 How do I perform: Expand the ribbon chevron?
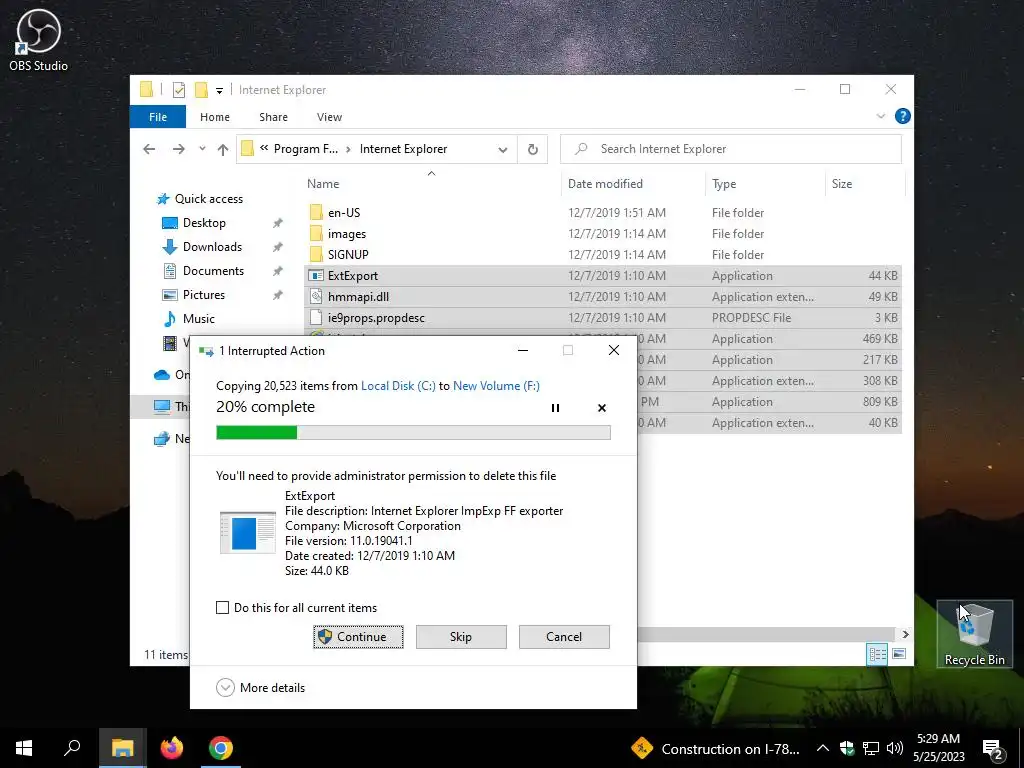pyautogui.click(x=880, y=116)
